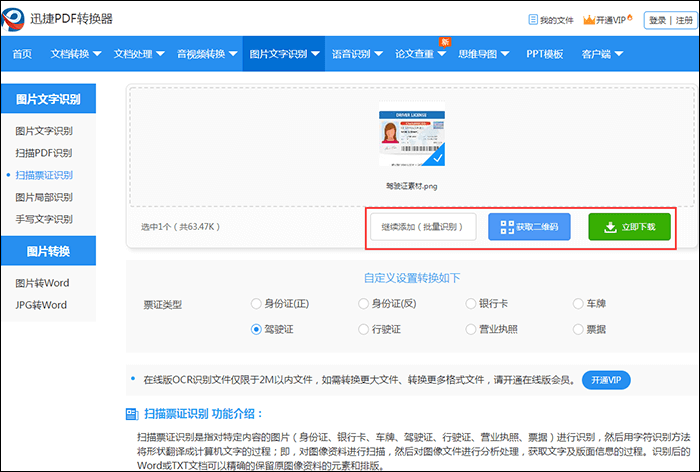
Task: Go to the 首页 tab
Action: click(22, 53)
